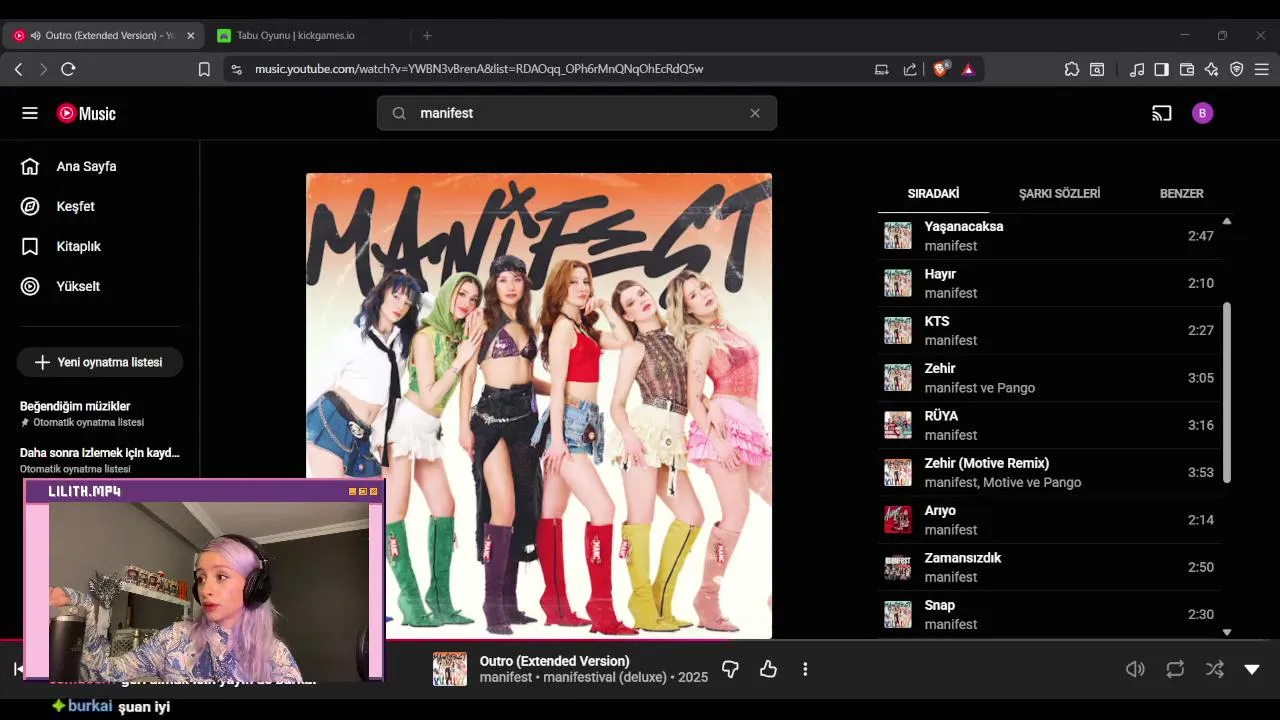Screen dimensions: 1280x720
Task: Open Brave wallet icon
Action: click(1187, 69)
